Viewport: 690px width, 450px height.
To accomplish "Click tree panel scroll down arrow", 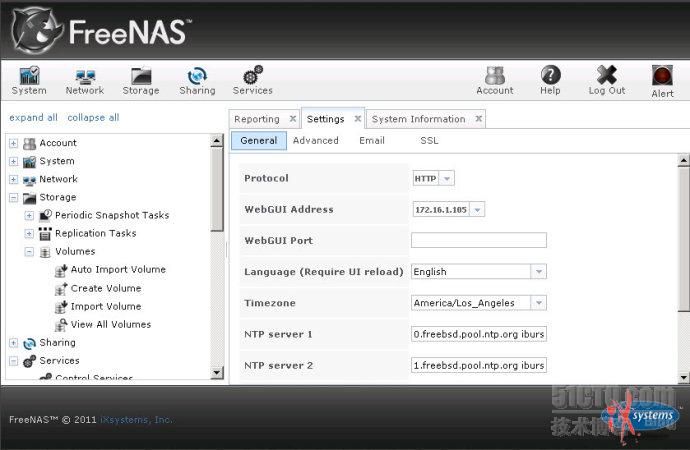I will click(217, 373).
